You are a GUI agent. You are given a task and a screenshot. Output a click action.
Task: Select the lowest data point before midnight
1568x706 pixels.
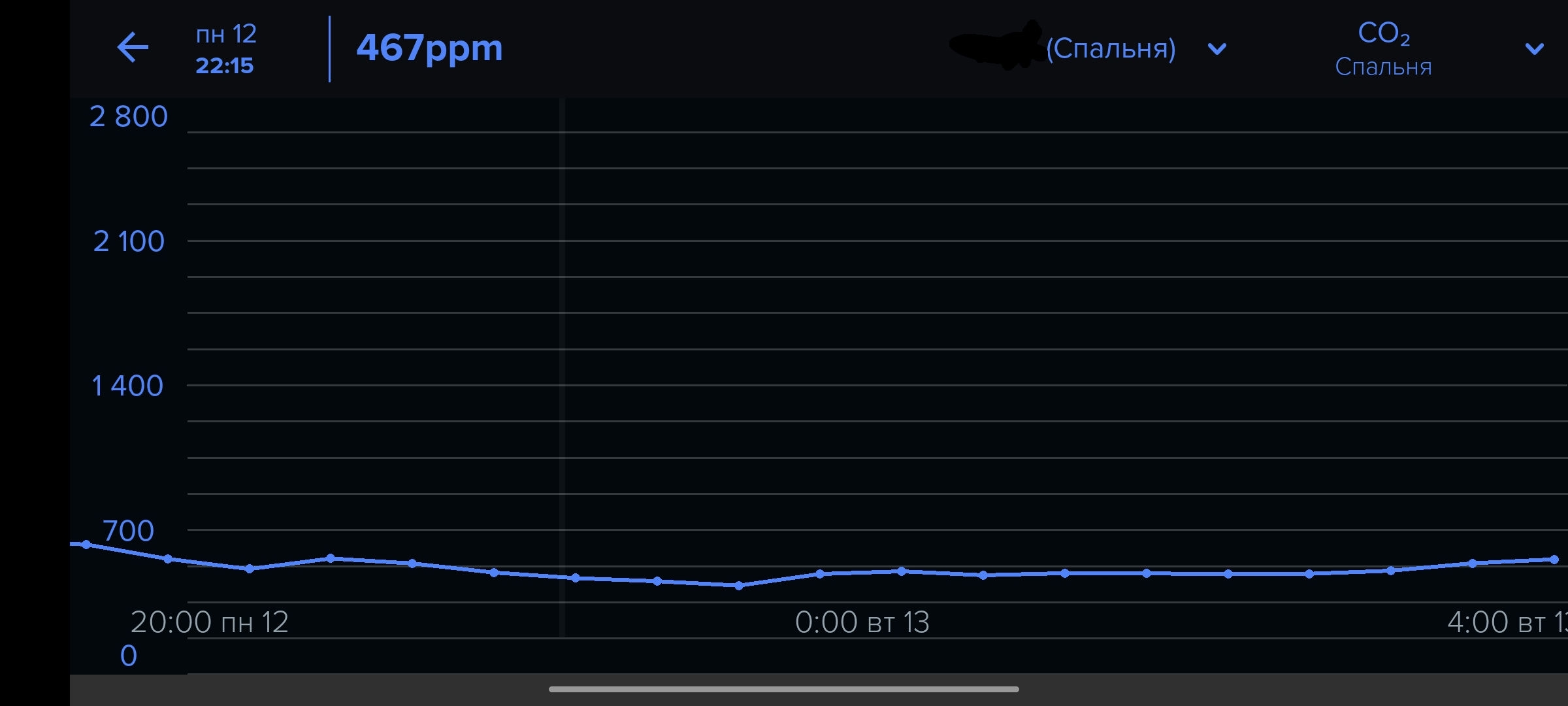click(x=738, y=586)
